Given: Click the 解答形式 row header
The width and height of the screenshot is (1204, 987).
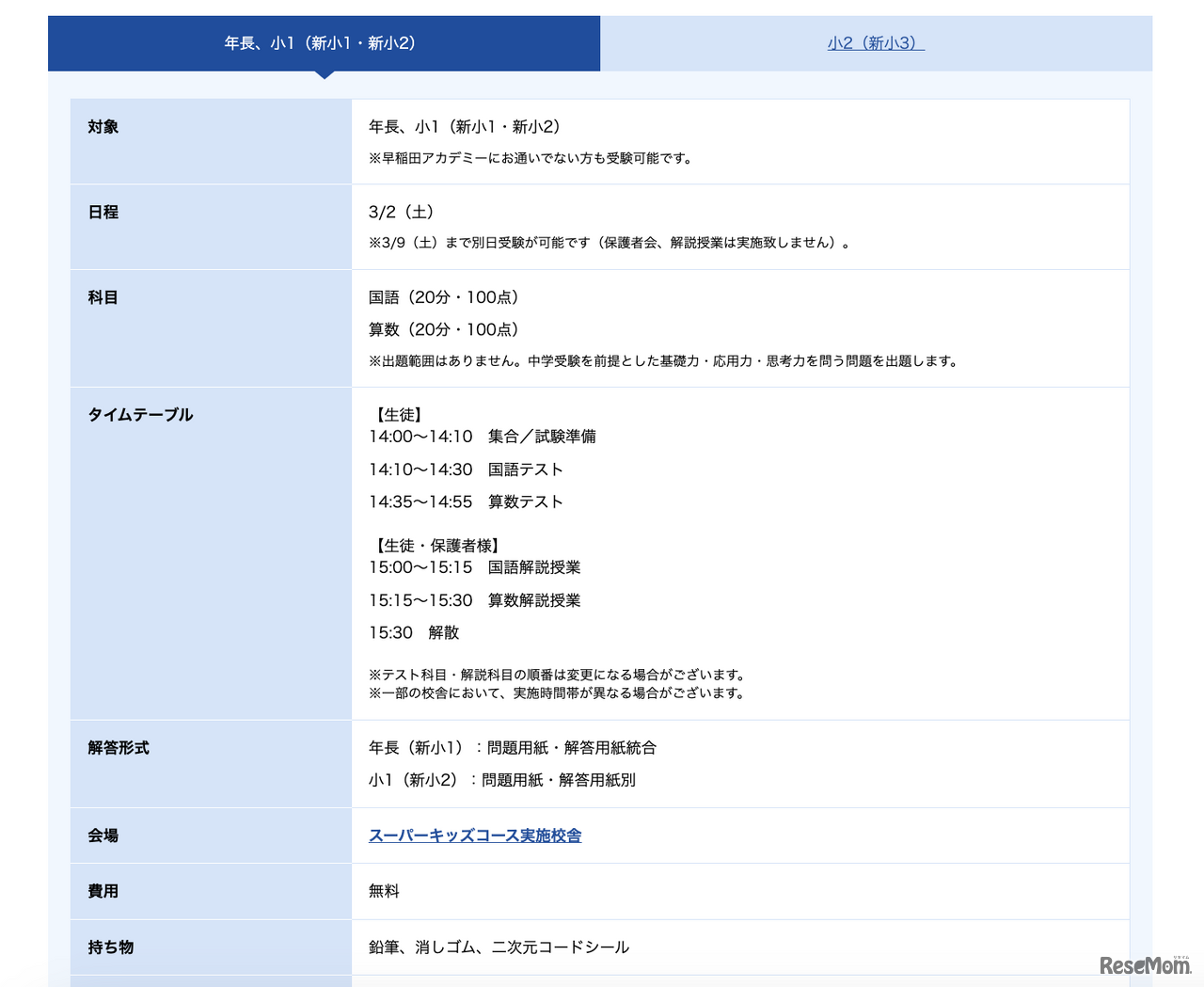Looking at the screenshot, I should 119,748.
